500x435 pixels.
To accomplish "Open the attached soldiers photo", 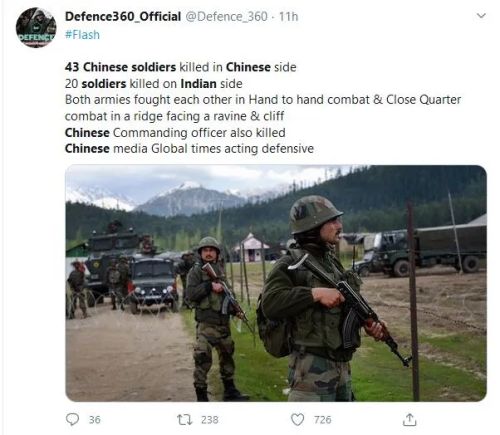I will pyautogui.click(x=276, y=283).
